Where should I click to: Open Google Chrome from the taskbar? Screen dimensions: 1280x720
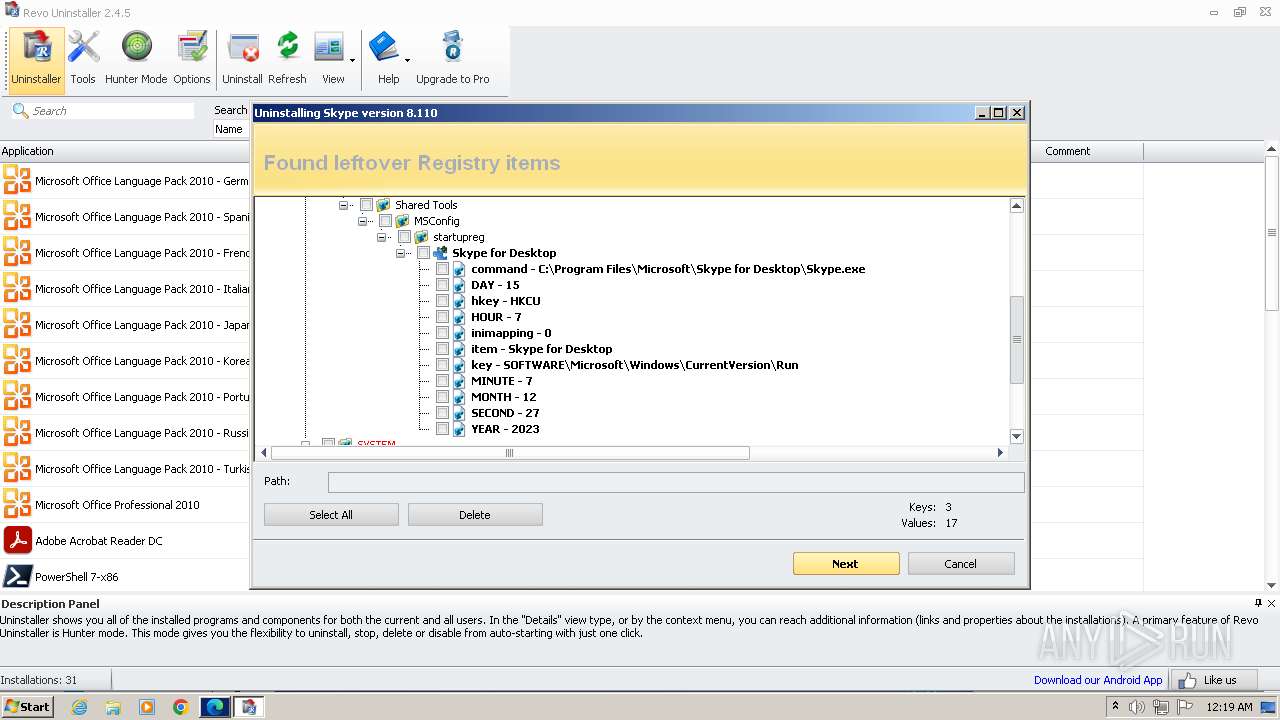[180, 707]
